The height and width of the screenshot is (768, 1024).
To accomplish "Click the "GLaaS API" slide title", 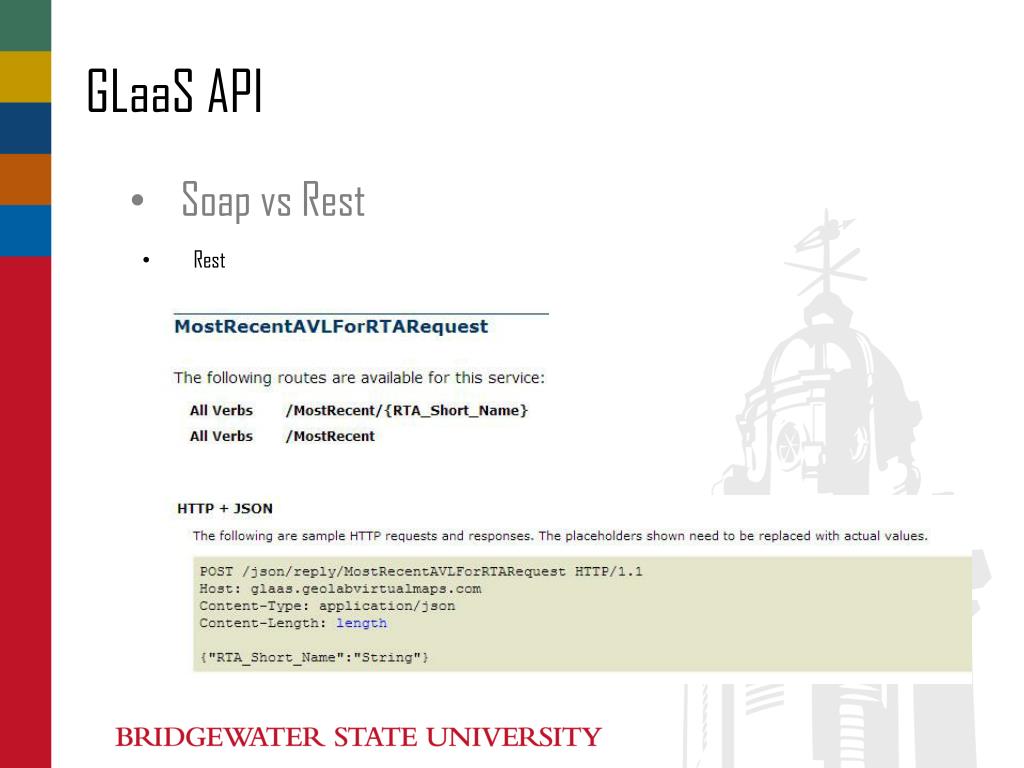I will point(174,91).
